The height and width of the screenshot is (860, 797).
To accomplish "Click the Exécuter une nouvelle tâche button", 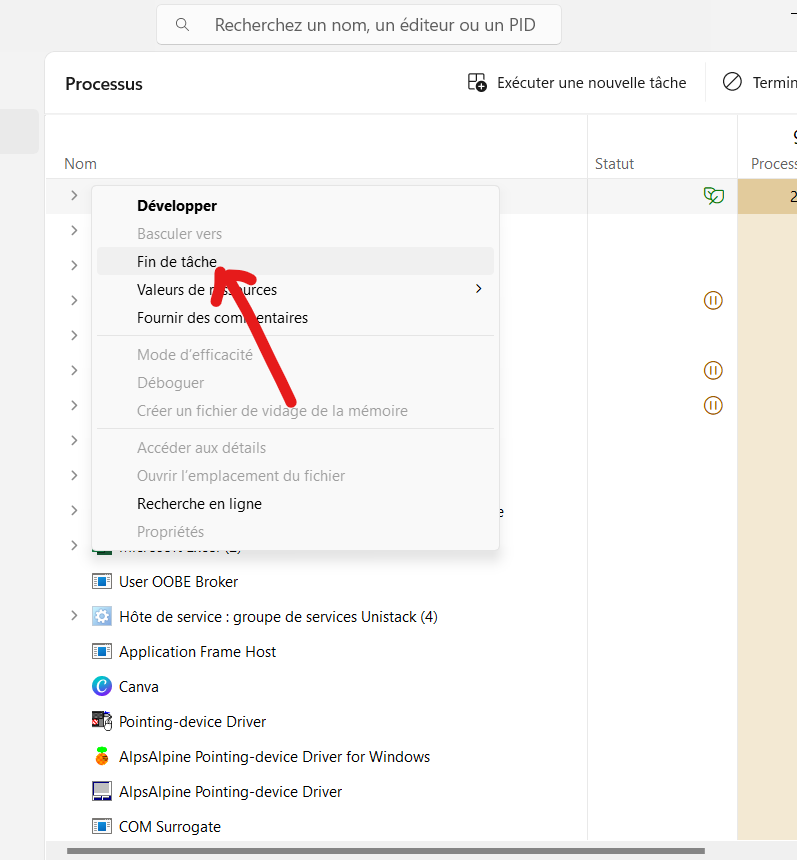I will (x=577, y=83).
